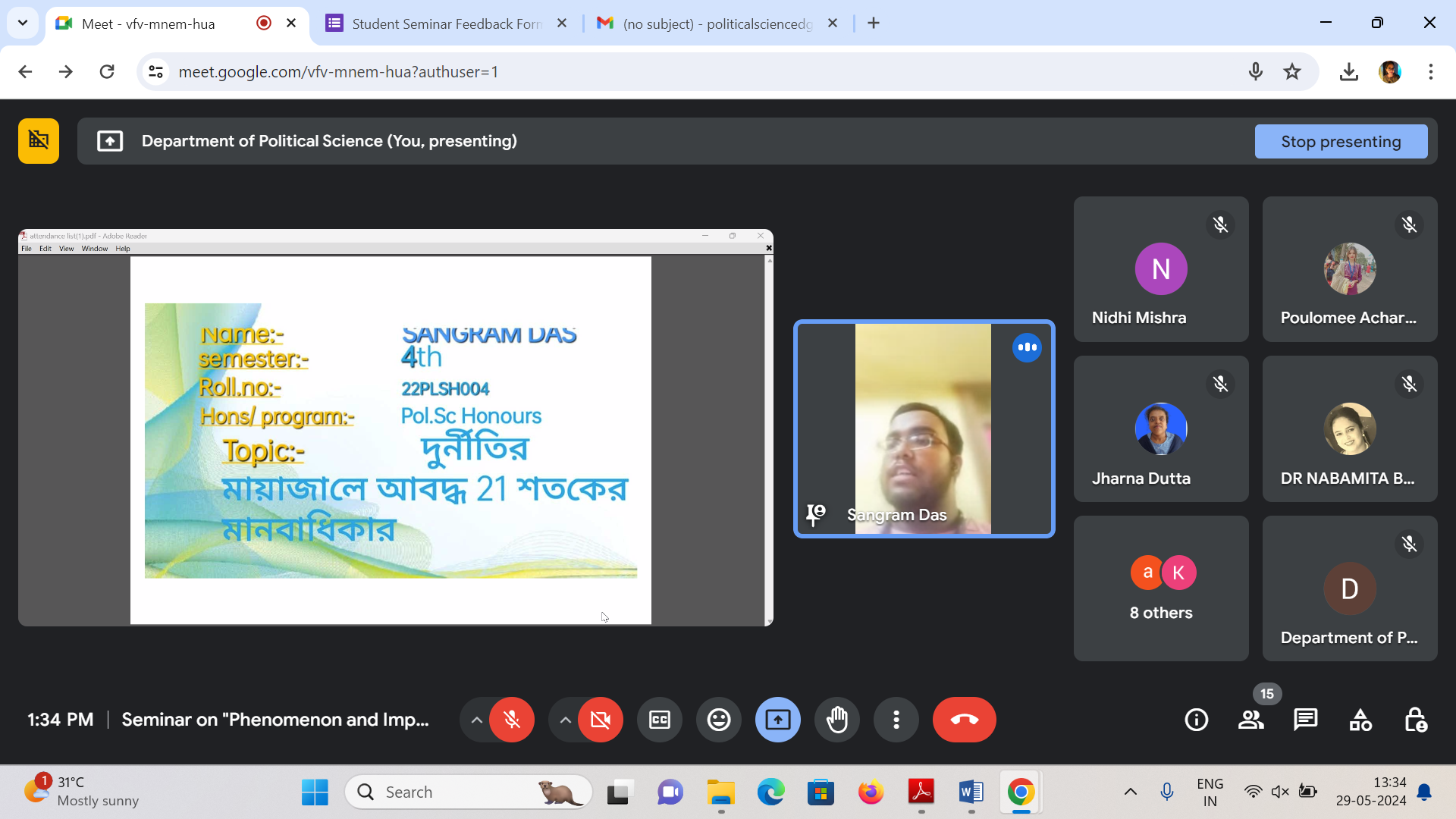Switch to the Gmail (no subject) tab
This screenshot has width=1456, height=819.
coord(717,24)
